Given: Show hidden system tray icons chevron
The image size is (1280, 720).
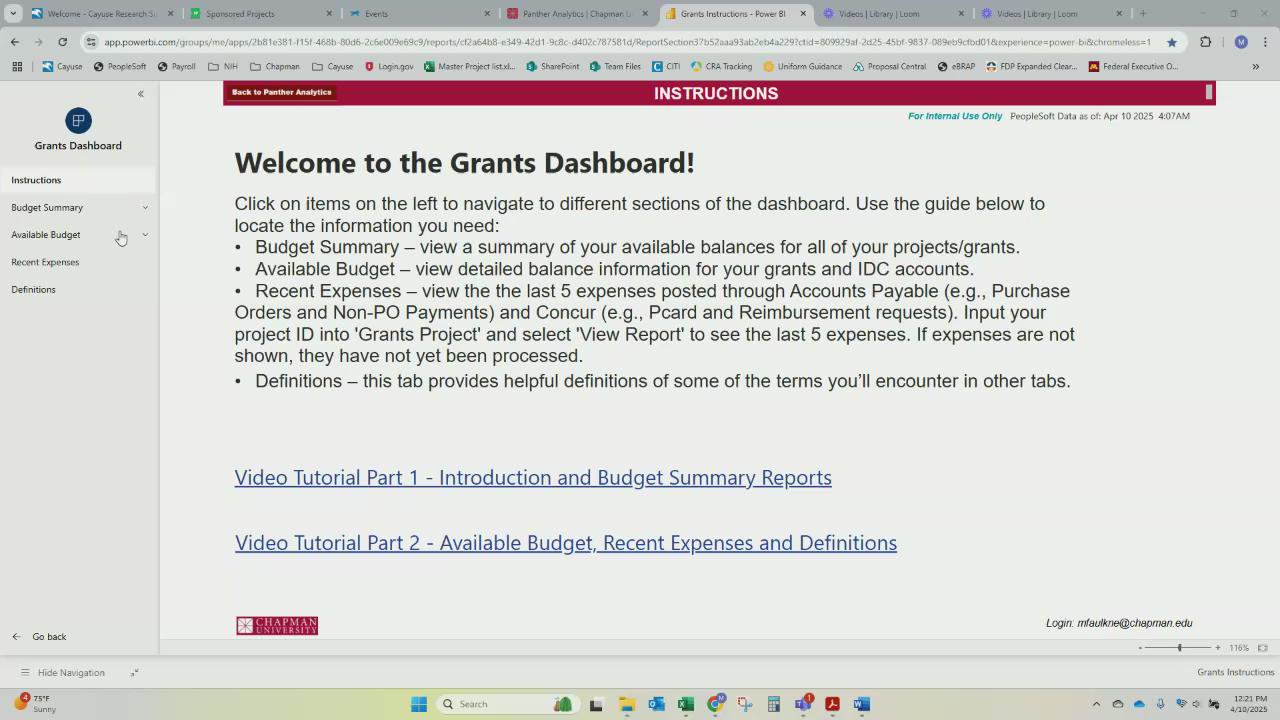Looking at the screenshot, I should point(1096,704).
